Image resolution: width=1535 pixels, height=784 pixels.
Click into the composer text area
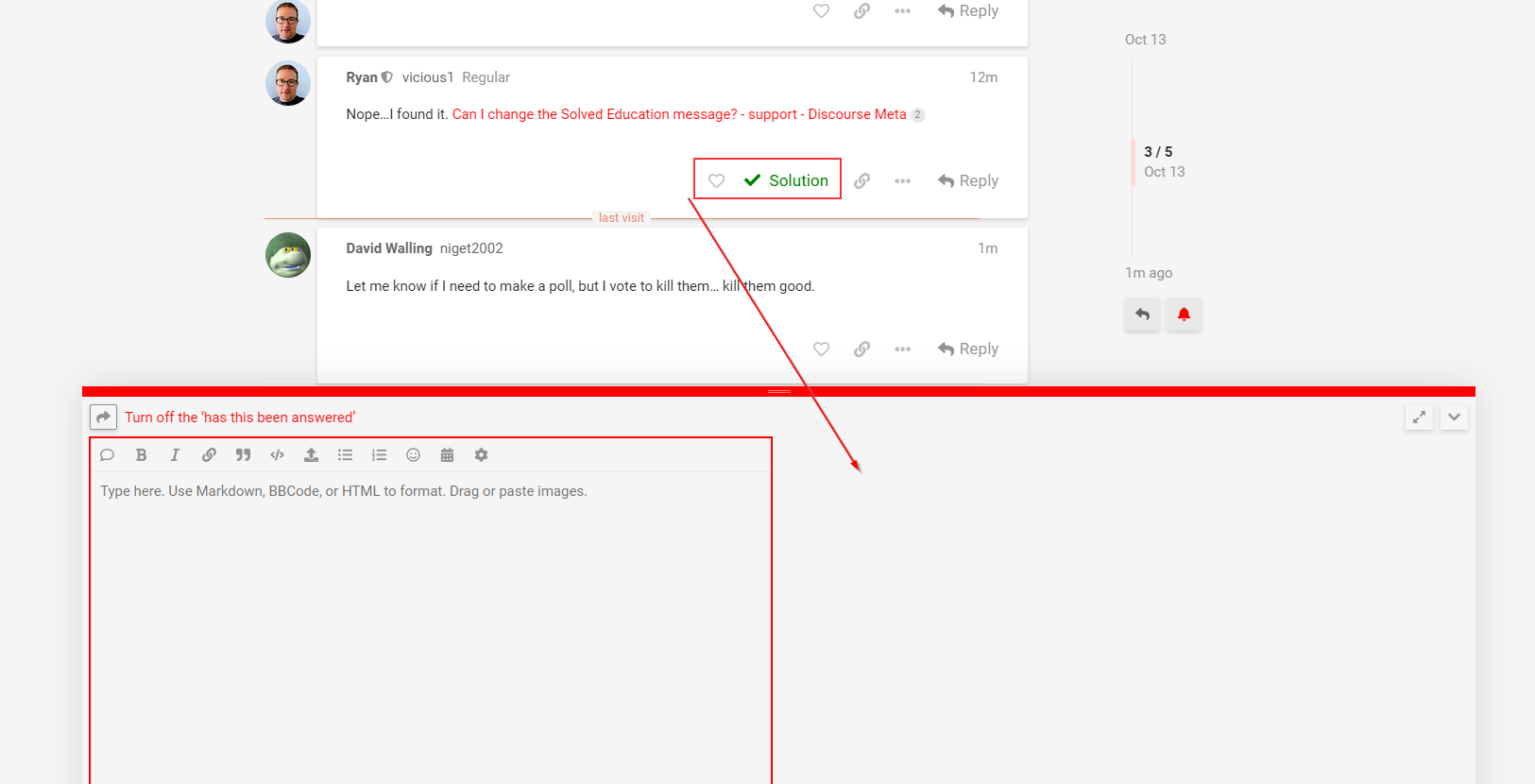(x=431, y=628)
